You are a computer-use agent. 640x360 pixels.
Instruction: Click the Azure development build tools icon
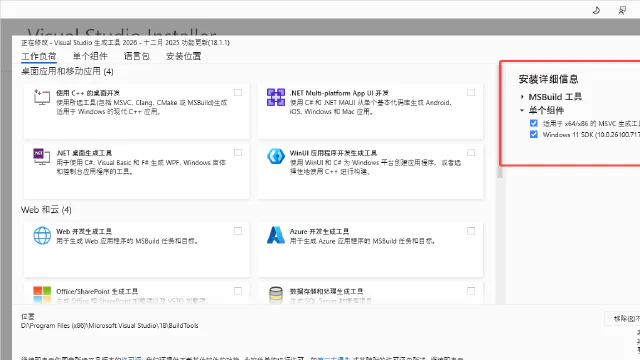(x=276, y=235)
